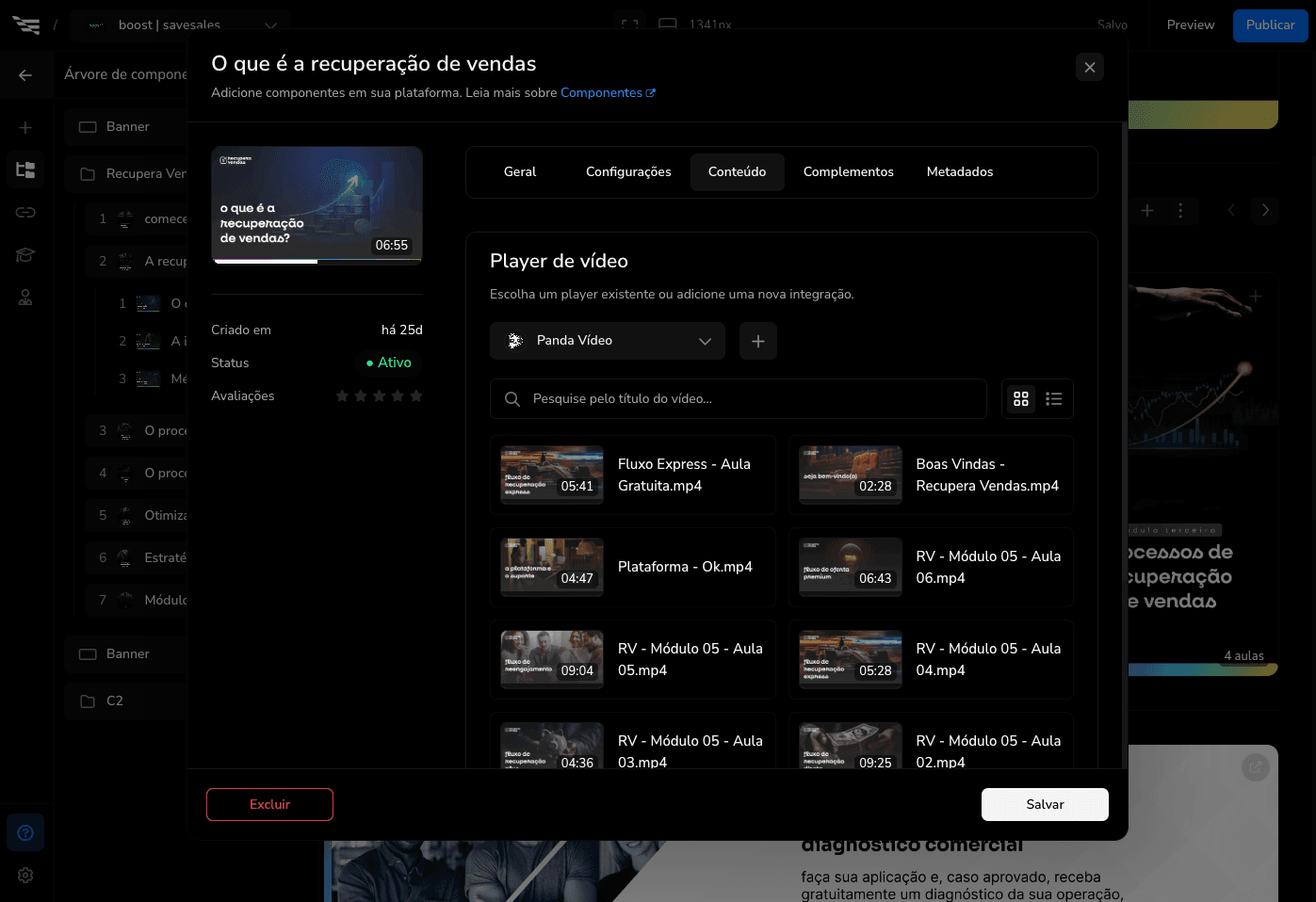
Task: Select the Conteúdo tab
Action: tap(738, 172)
